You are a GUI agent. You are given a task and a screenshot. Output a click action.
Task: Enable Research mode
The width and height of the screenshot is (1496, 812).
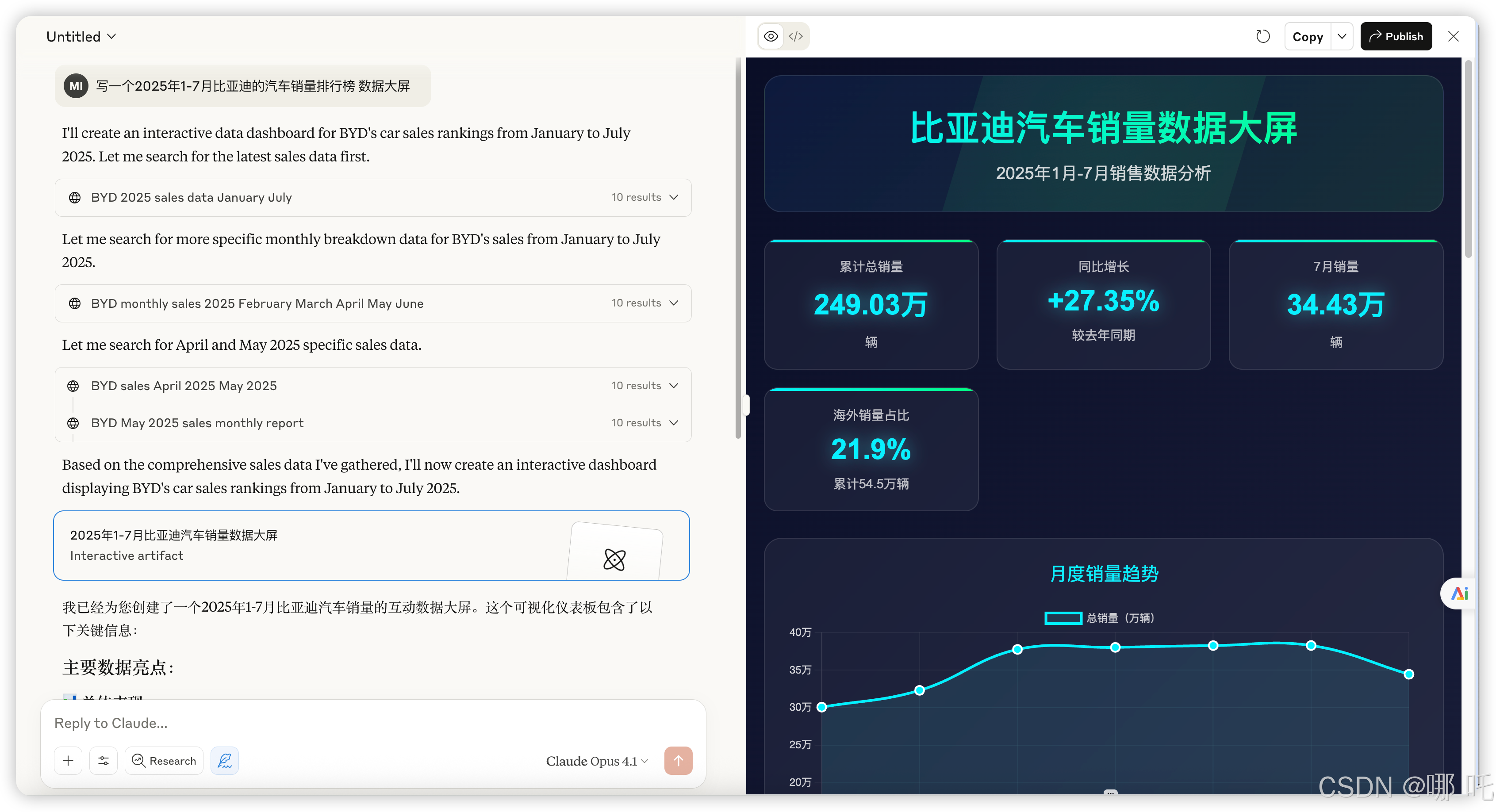[165, 761]
